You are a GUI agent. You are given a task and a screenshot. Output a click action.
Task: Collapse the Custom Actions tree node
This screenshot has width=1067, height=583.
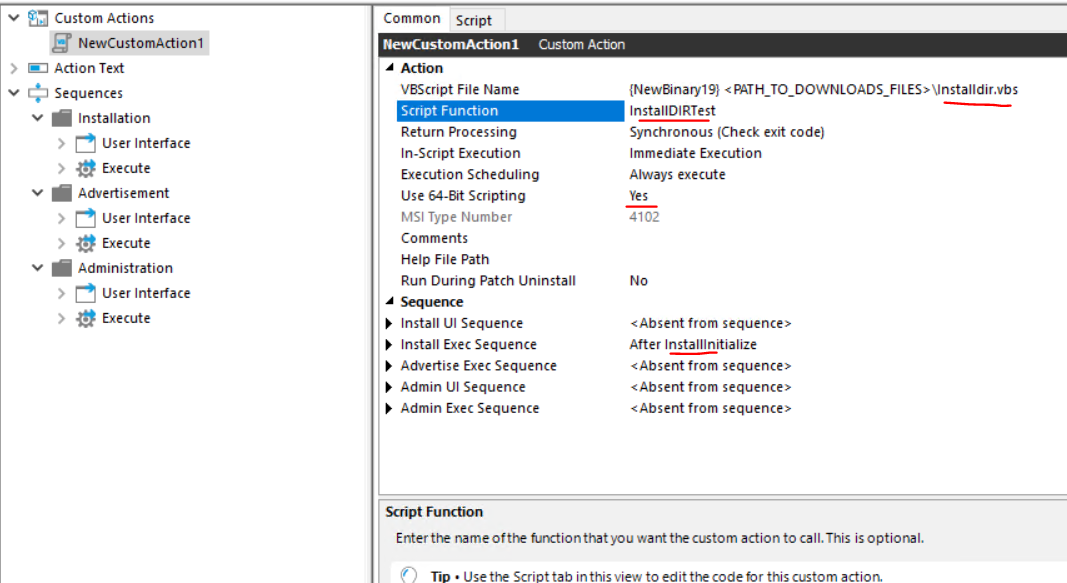coord(13,18)
